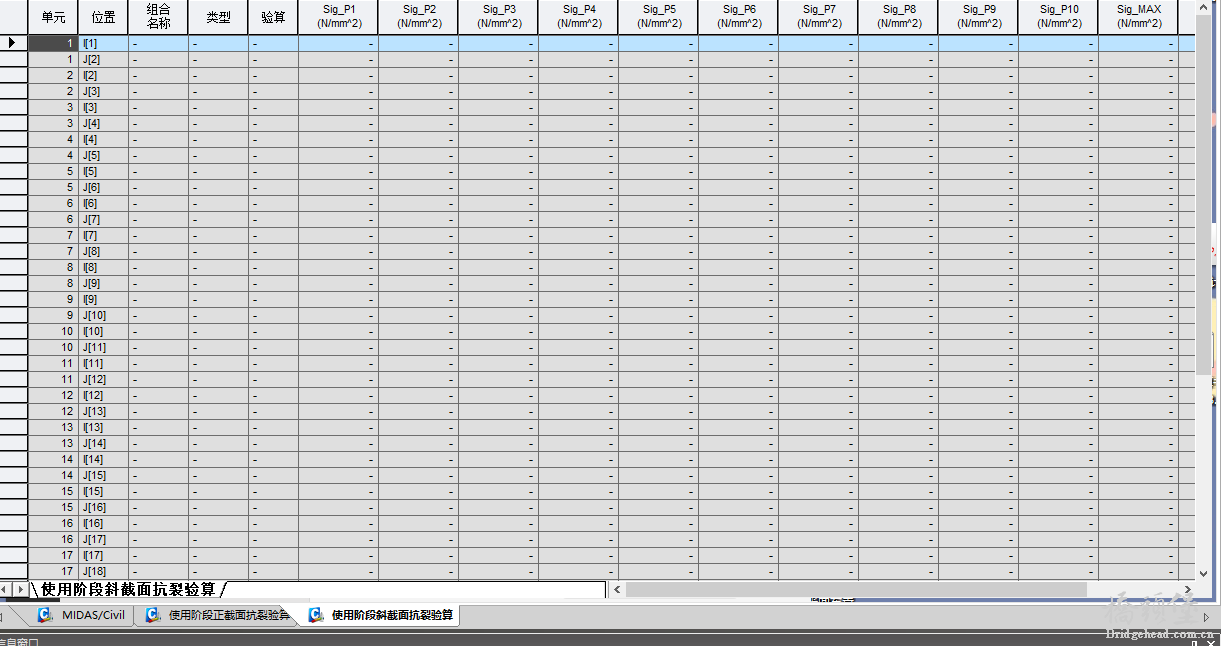Select the J[5] position cell

103,155
